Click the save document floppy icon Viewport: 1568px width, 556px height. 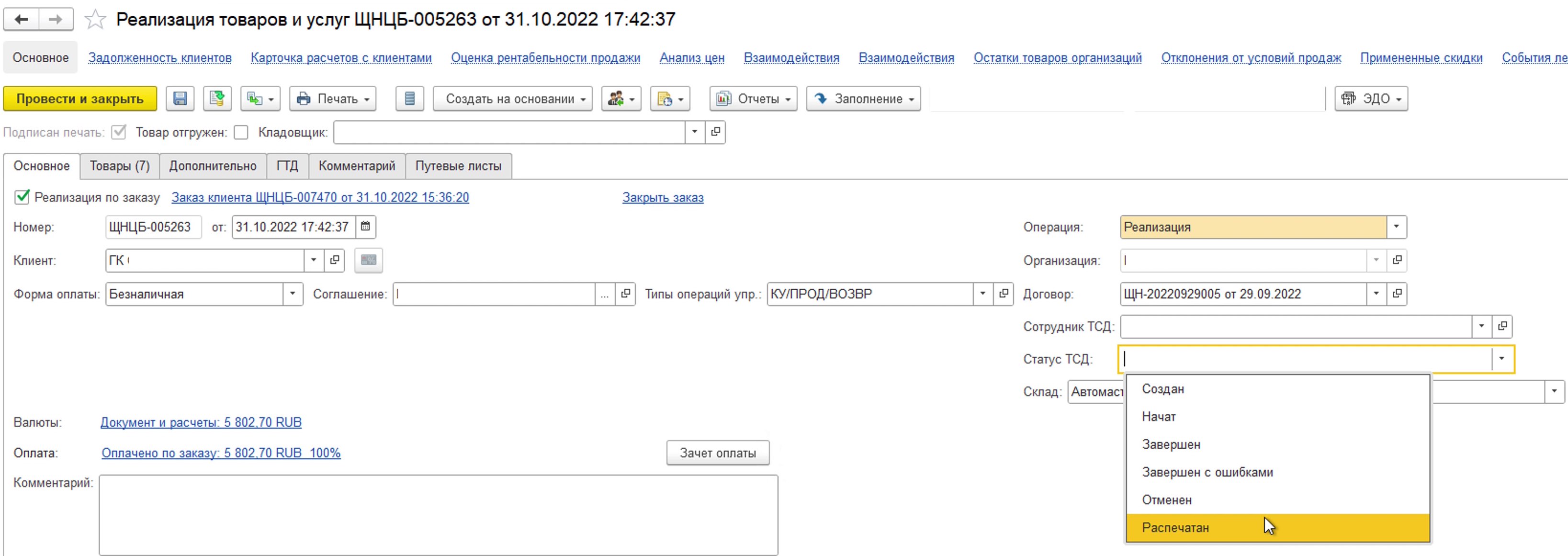click(180, 99)
